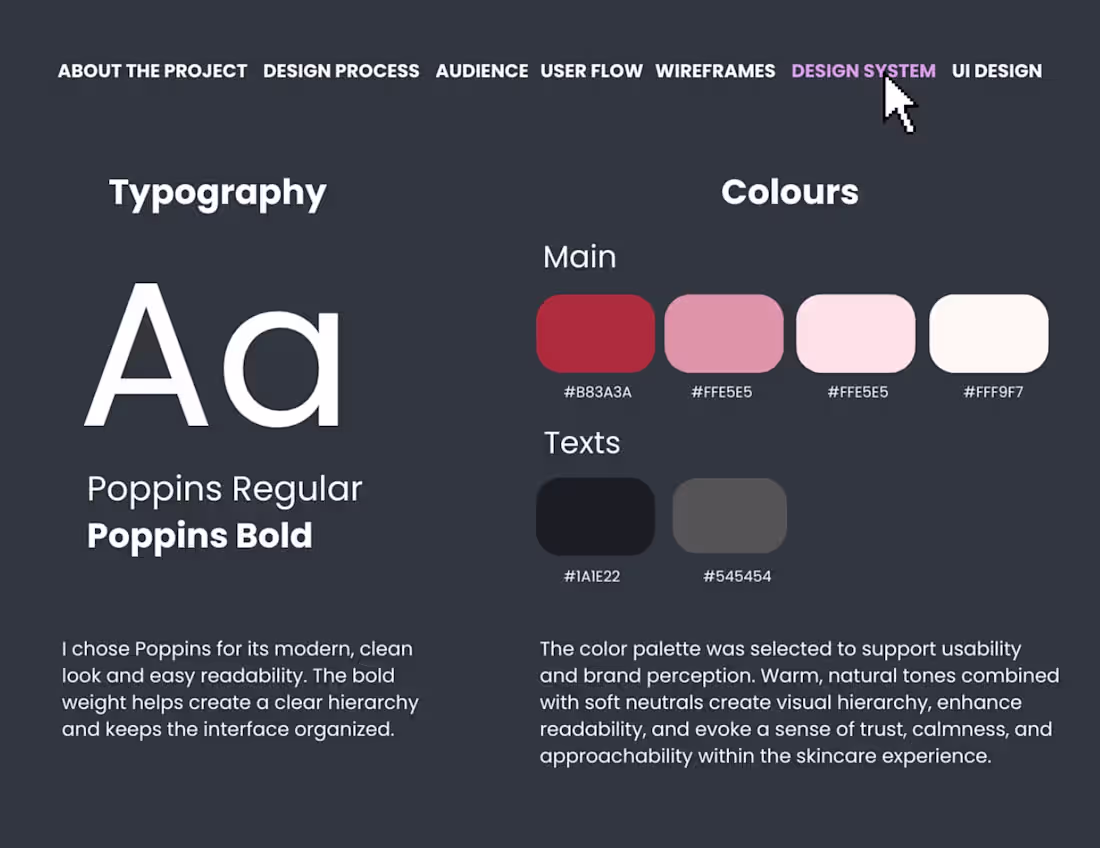1100x848 pixels.
Task: Select the dark #1A1E22 text color swatch
Action: (x=595, y=516)
